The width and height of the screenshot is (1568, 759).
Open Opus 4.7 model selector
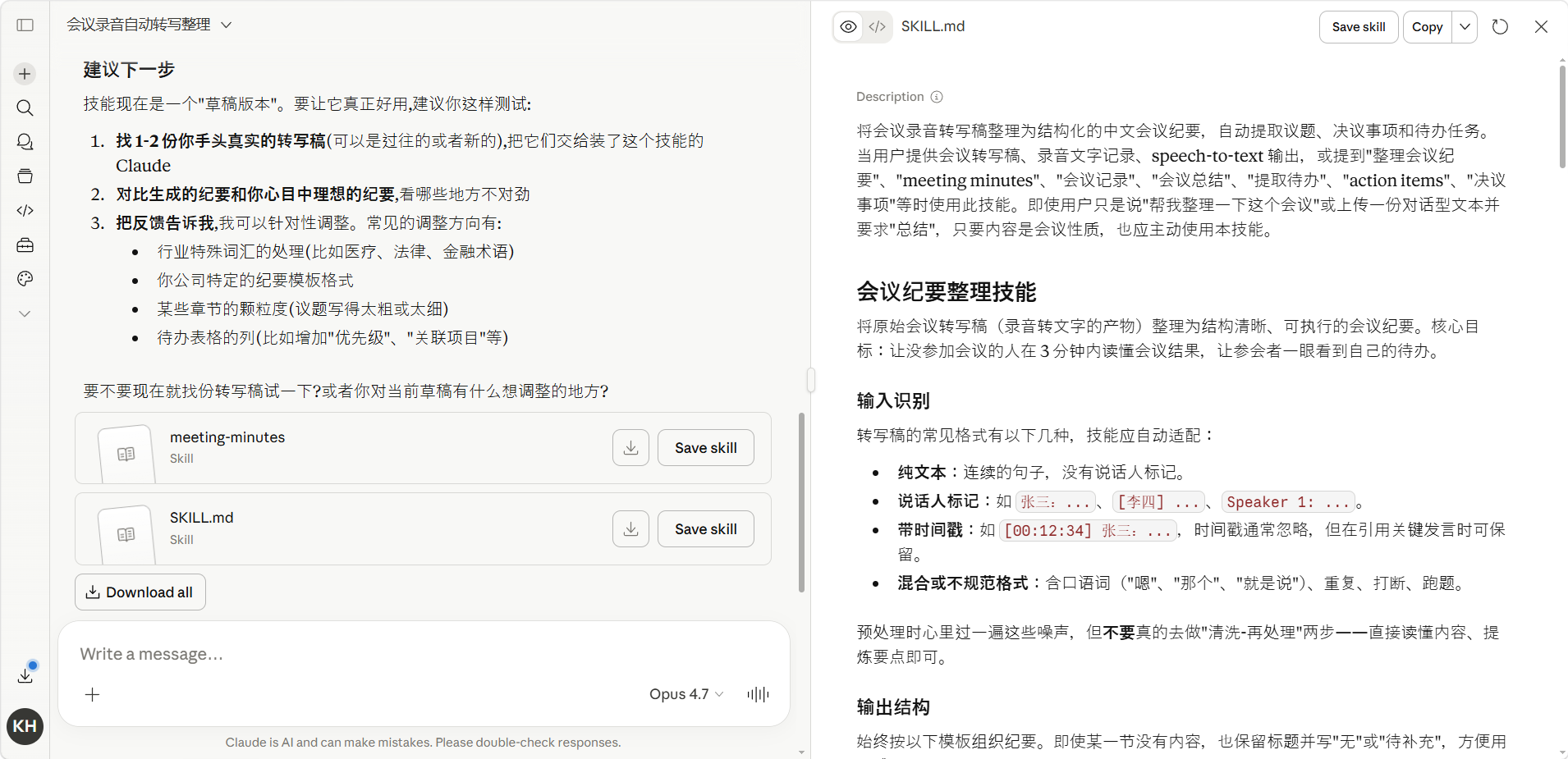coord(686,694)
